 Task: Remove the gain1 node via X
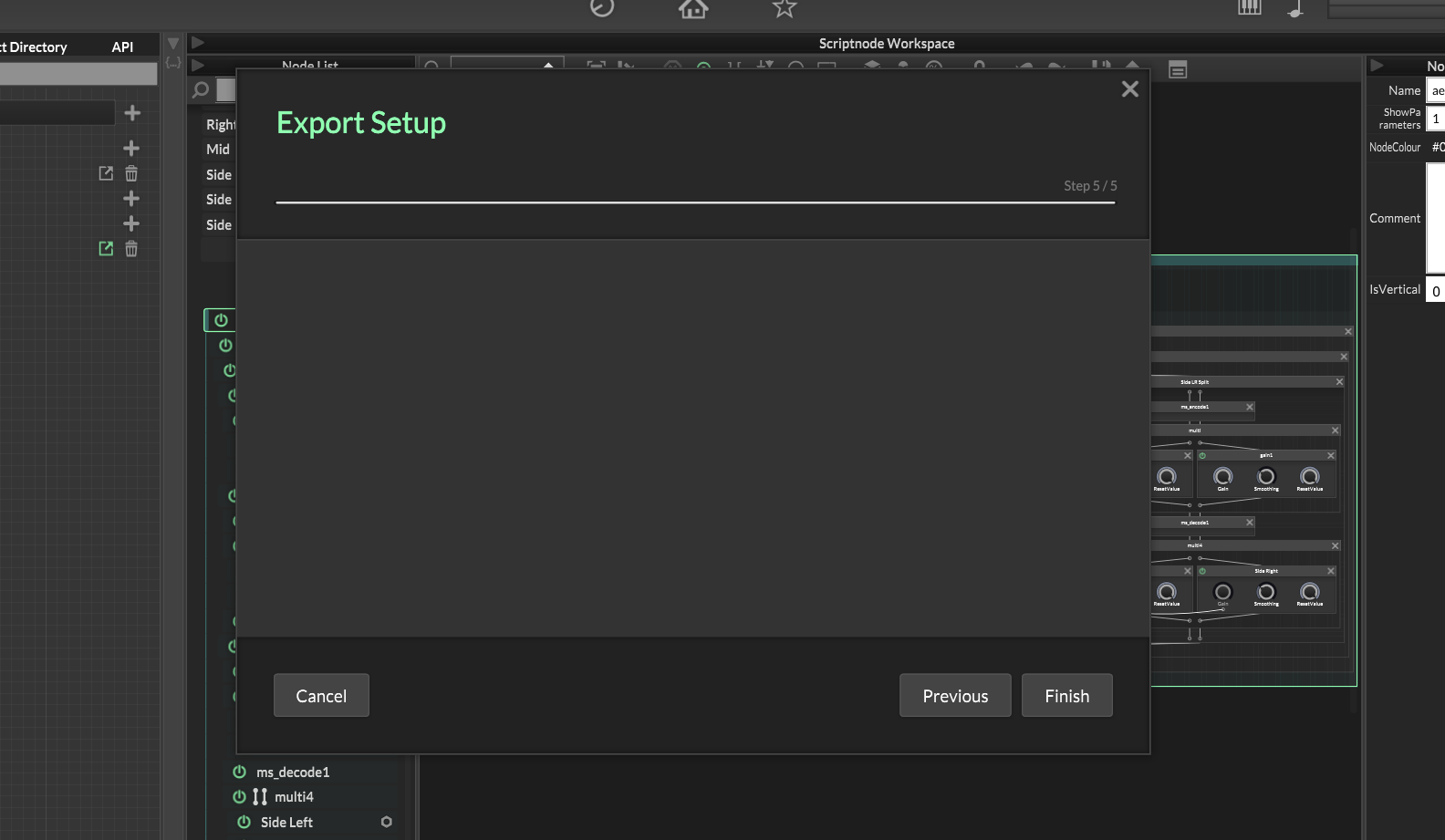click(1331, 455)
